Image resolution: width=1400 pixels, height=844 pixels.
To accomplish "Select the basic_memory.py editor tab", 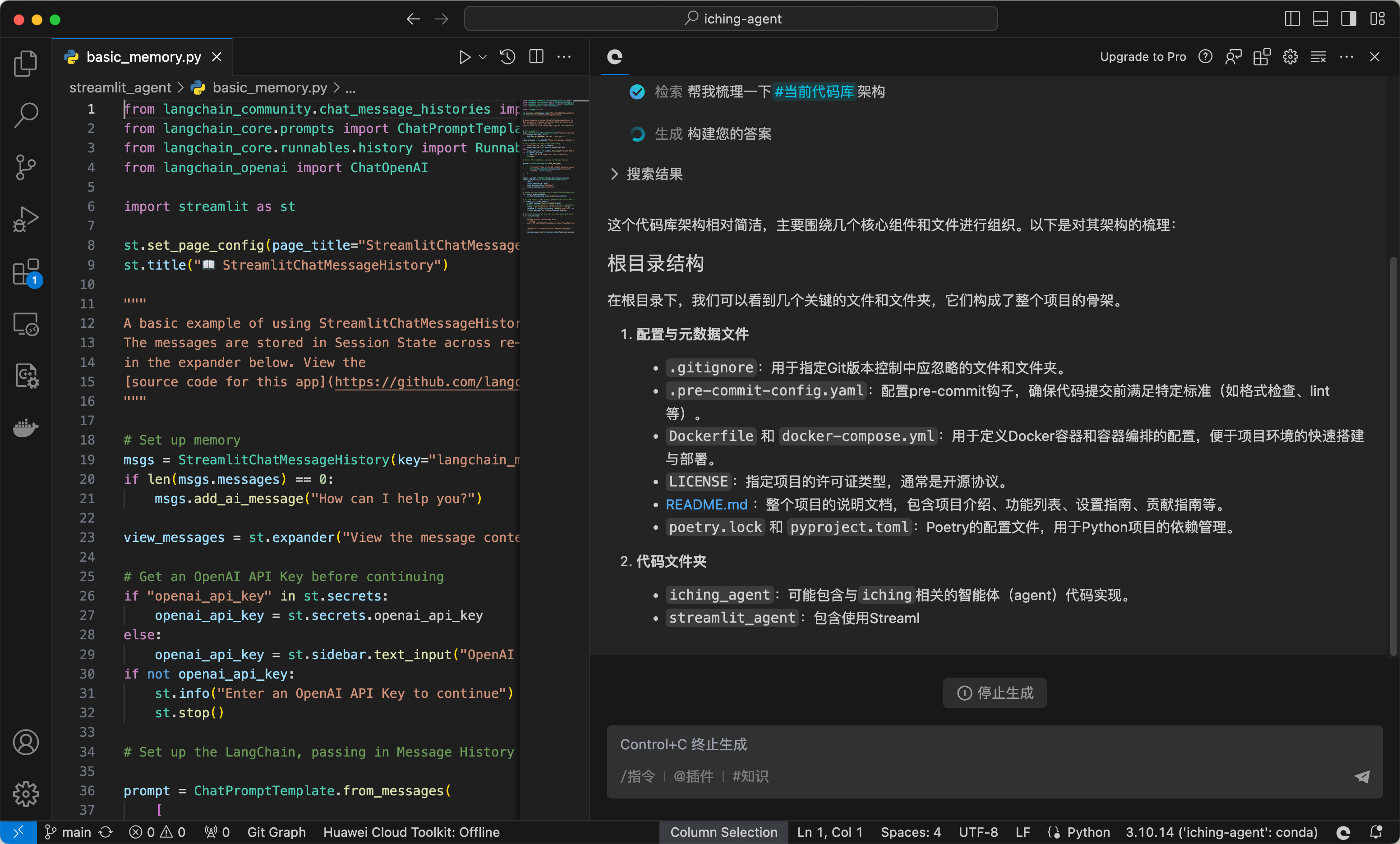I will (x=142, y=57).
